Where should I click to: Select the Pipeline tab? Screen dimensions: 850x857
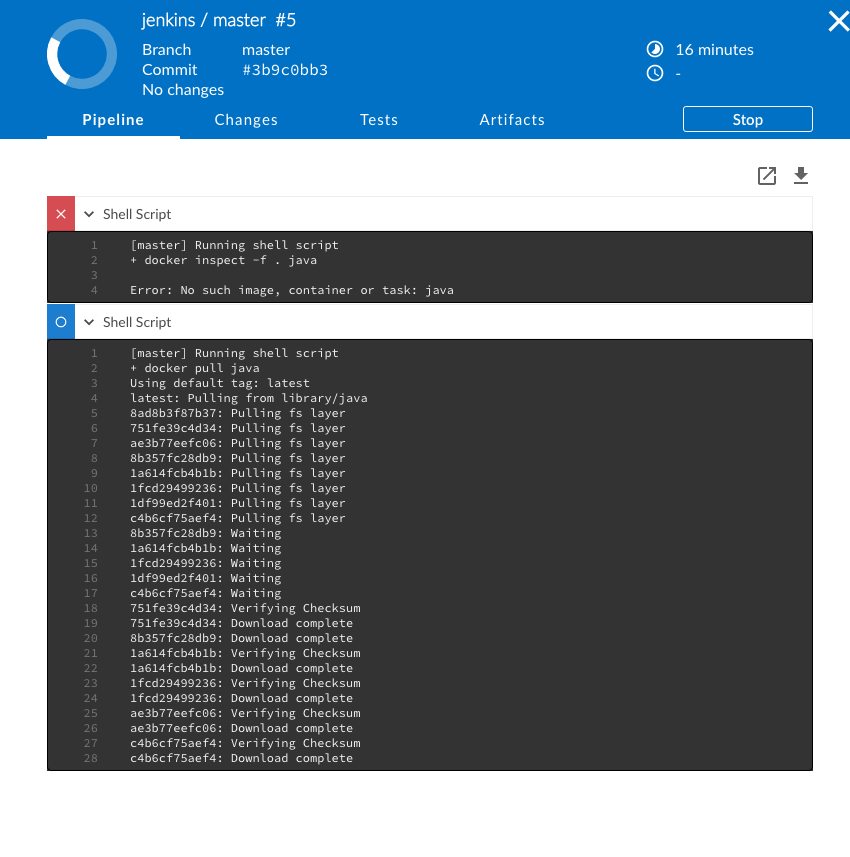tap(113, 120)
